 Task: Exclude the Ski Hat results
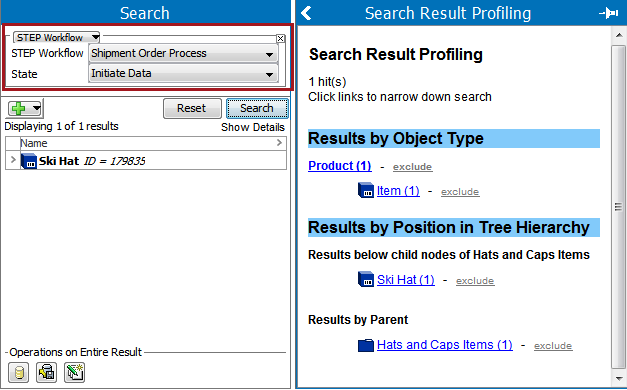pos(475,281)
